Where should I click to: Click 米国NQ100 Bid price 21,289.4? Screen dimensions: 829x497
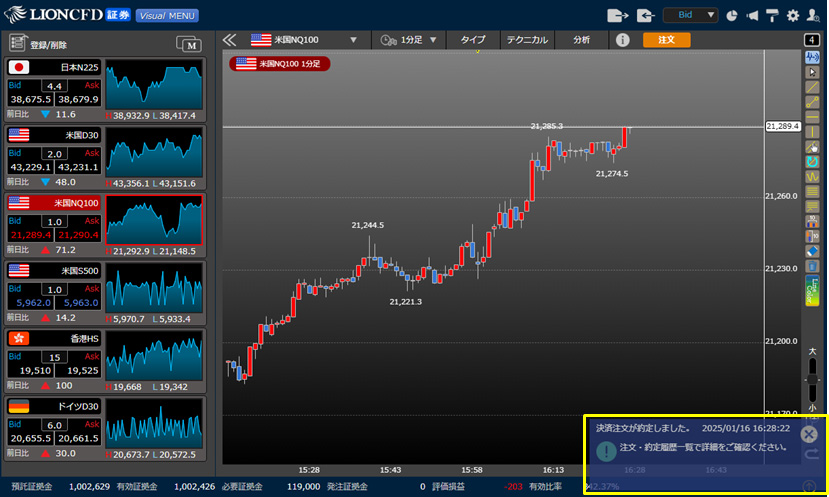31,235
